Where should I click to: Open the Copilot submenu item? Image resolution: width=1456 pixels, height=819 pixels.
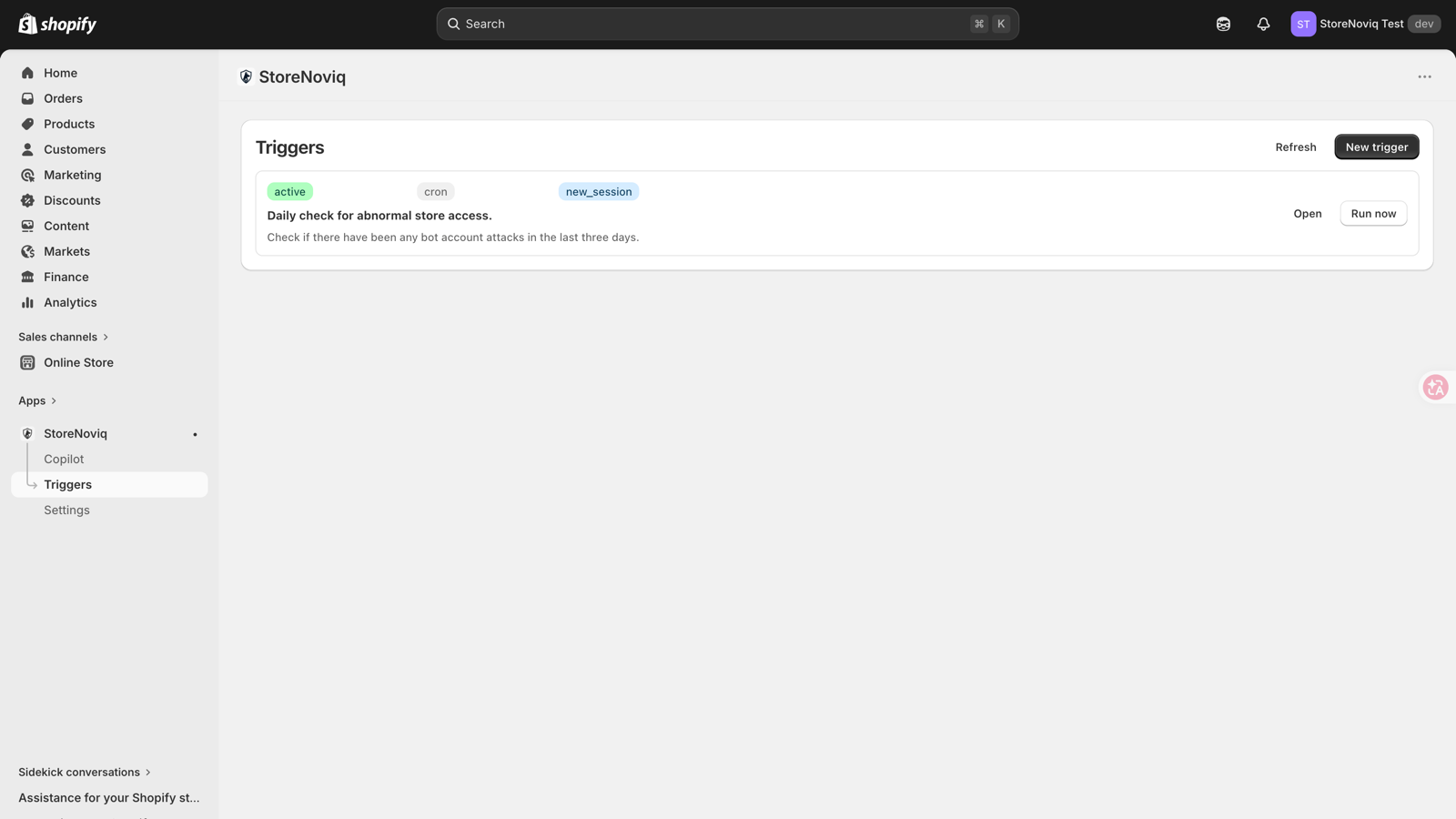tap(64, 460)
